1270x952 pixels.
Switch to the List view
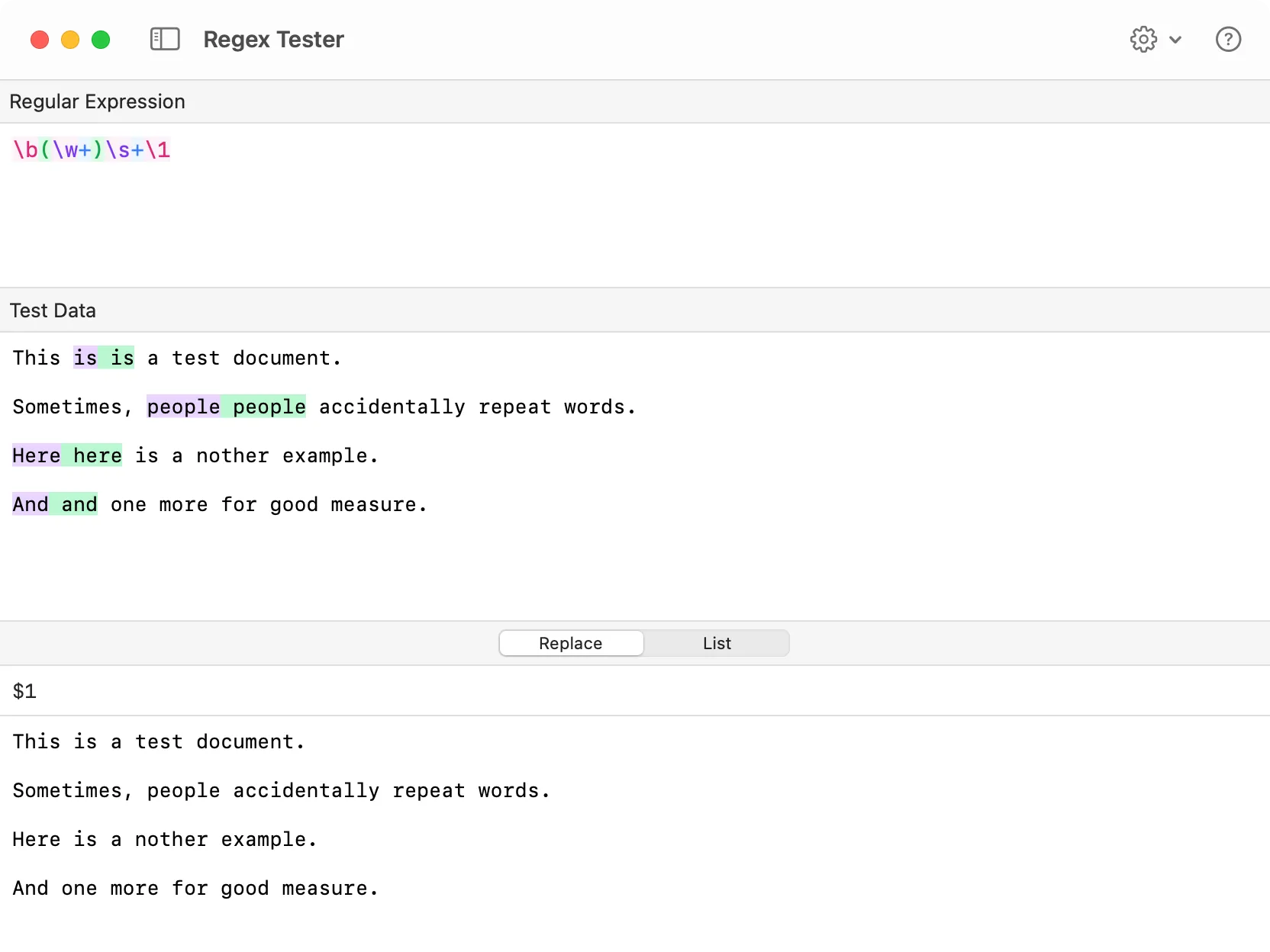tap(716, 643)
